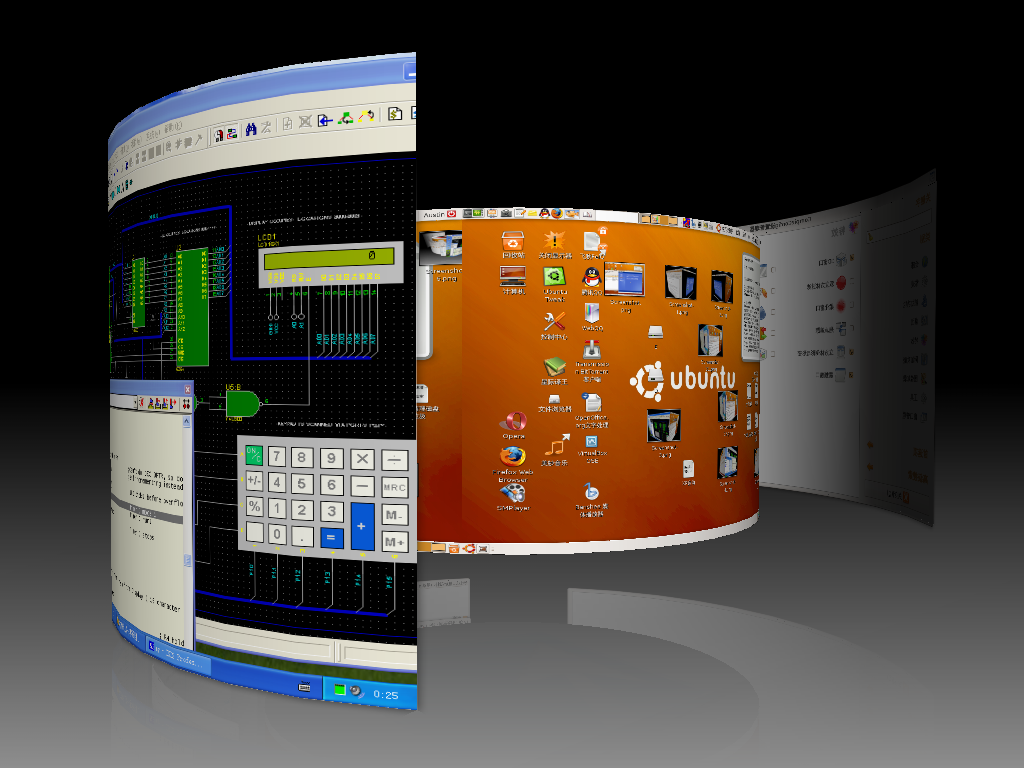
Task: Click the decimal point key on the keypad
Action: (302, 536)
